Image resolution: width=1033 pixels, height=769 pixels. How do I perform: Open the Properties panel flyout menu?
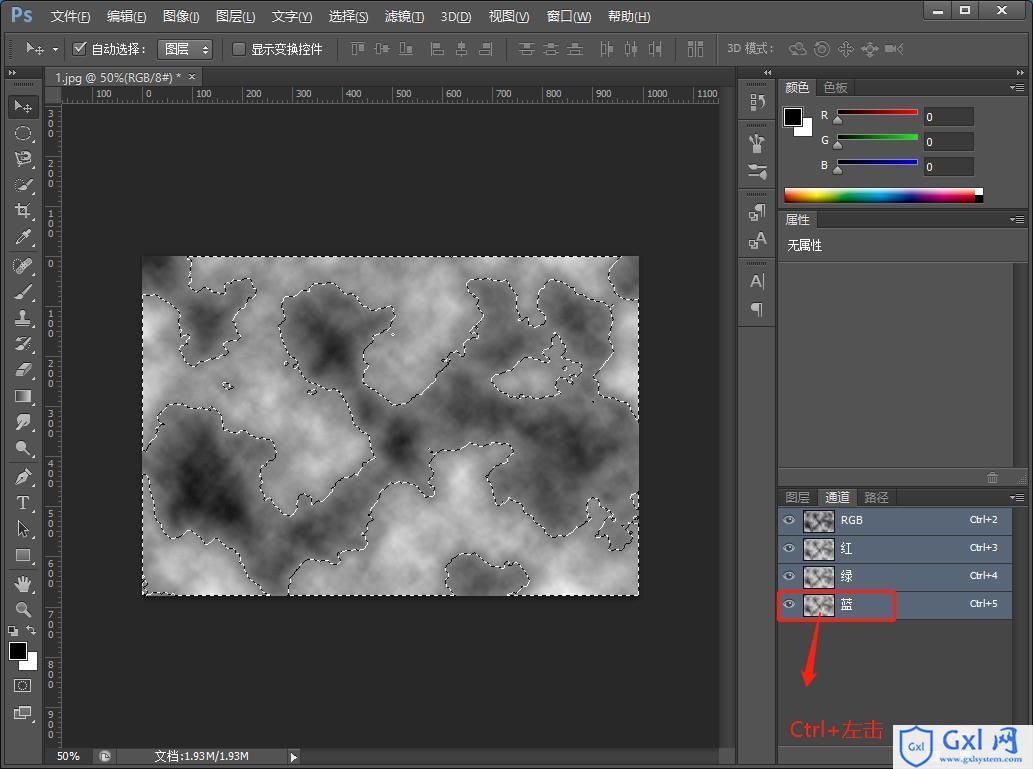coord(1017,219)
